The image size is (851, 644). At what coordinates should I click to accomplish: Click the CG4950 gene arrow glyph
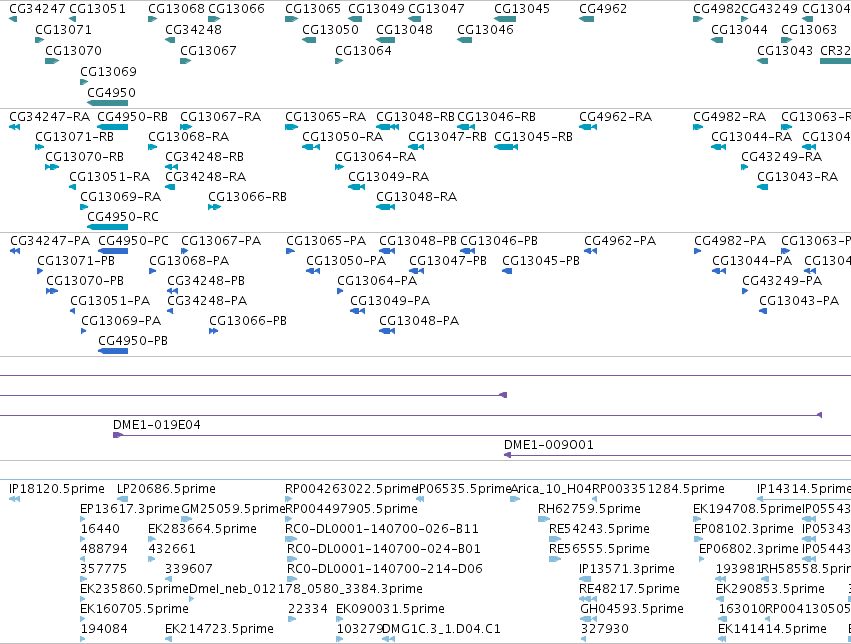[107, 103]
